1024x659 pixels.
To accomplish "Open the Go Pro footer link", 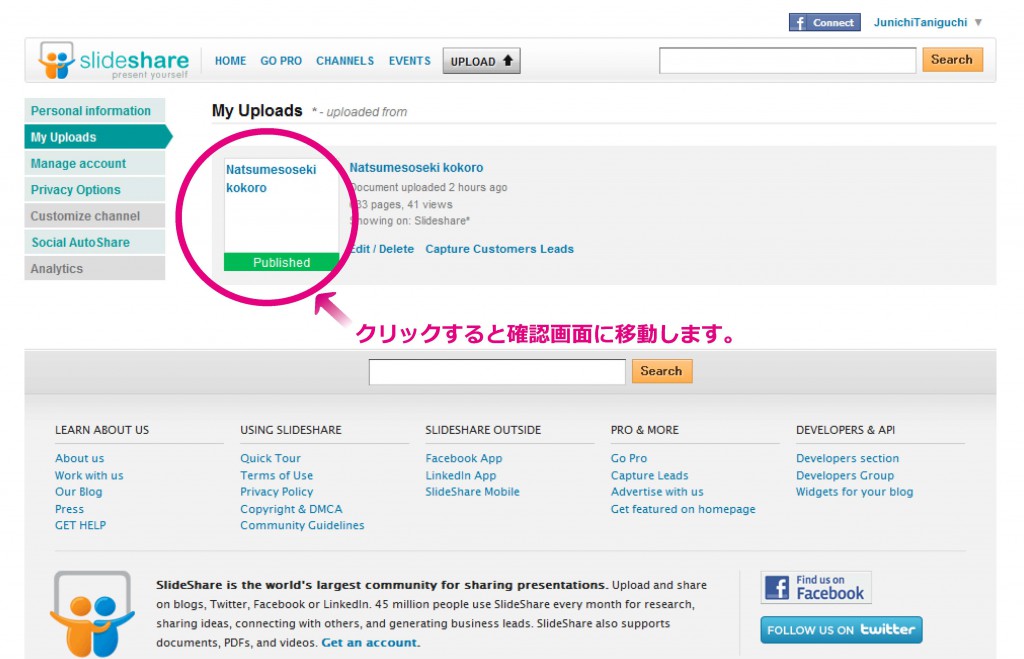I will [629, 458].
